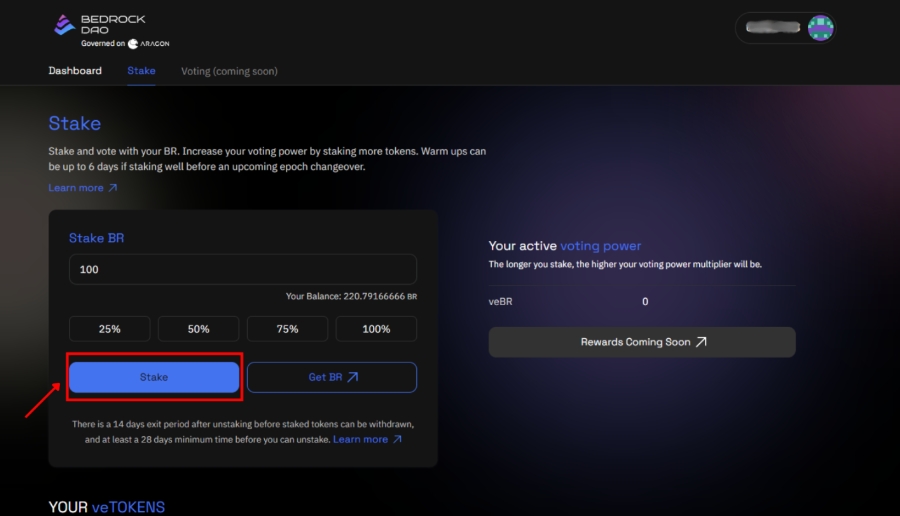Click arrow icon next to exit-period Learn more

(397, 440)
